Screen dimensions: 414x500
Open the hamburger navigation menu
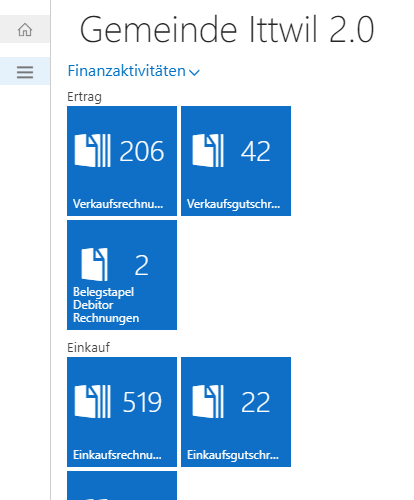tap(25, 71)
